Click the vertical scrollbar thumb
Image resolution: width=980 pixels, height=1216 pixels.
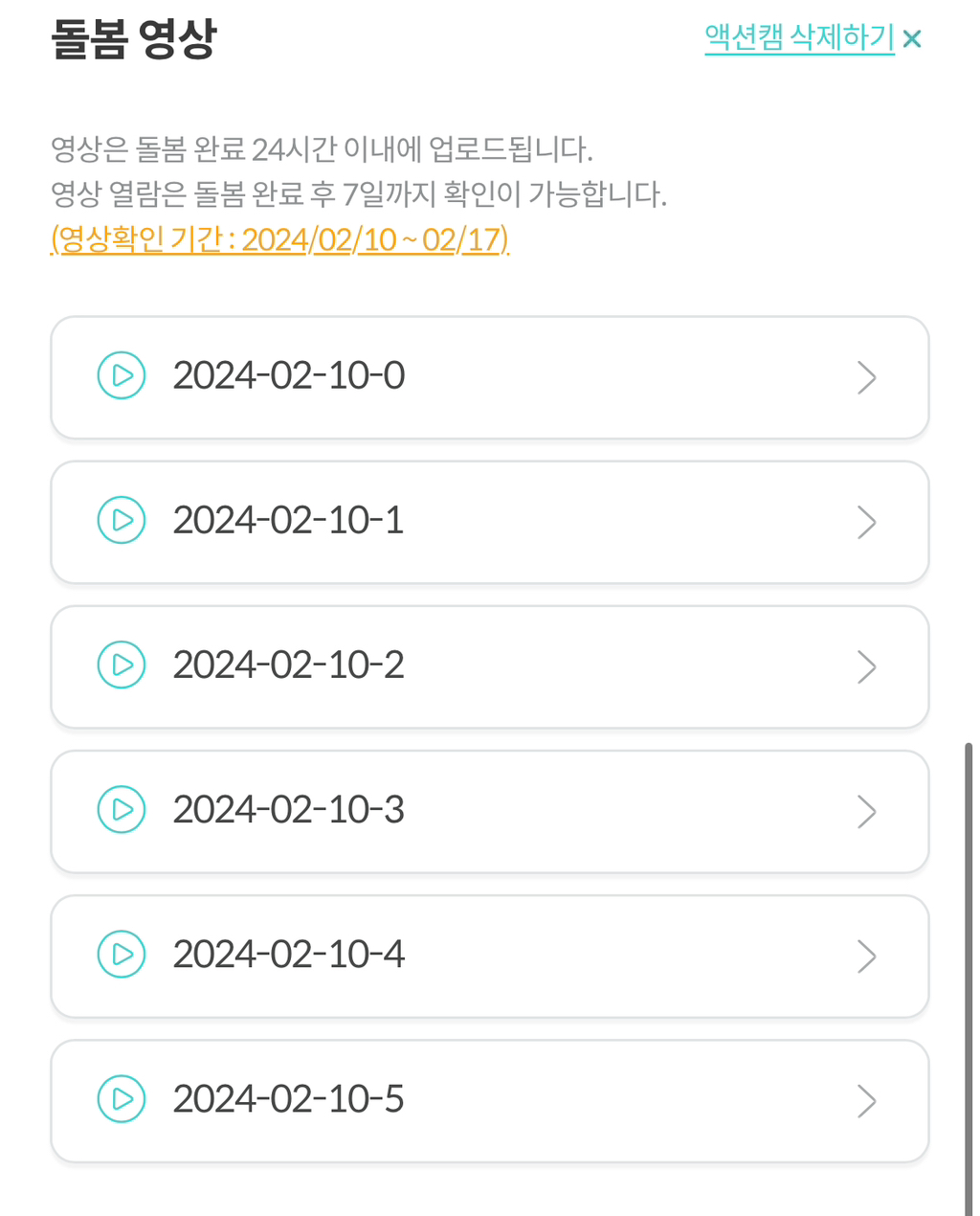tap(969, 977)
